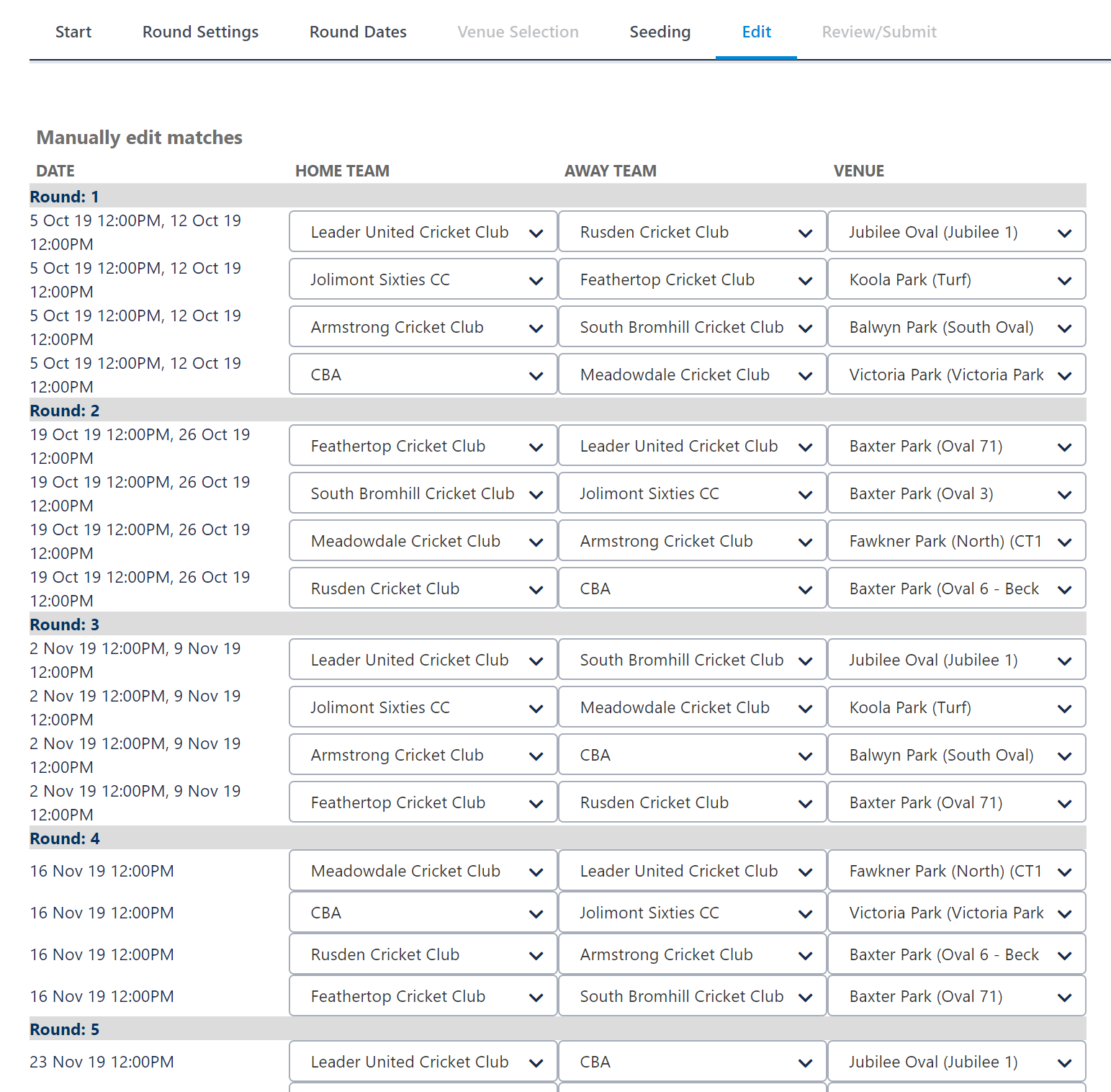Open Round 2 CBA away team dropdown
The height and width of the screenshot is (1092, 1111).
click(693, 588)
